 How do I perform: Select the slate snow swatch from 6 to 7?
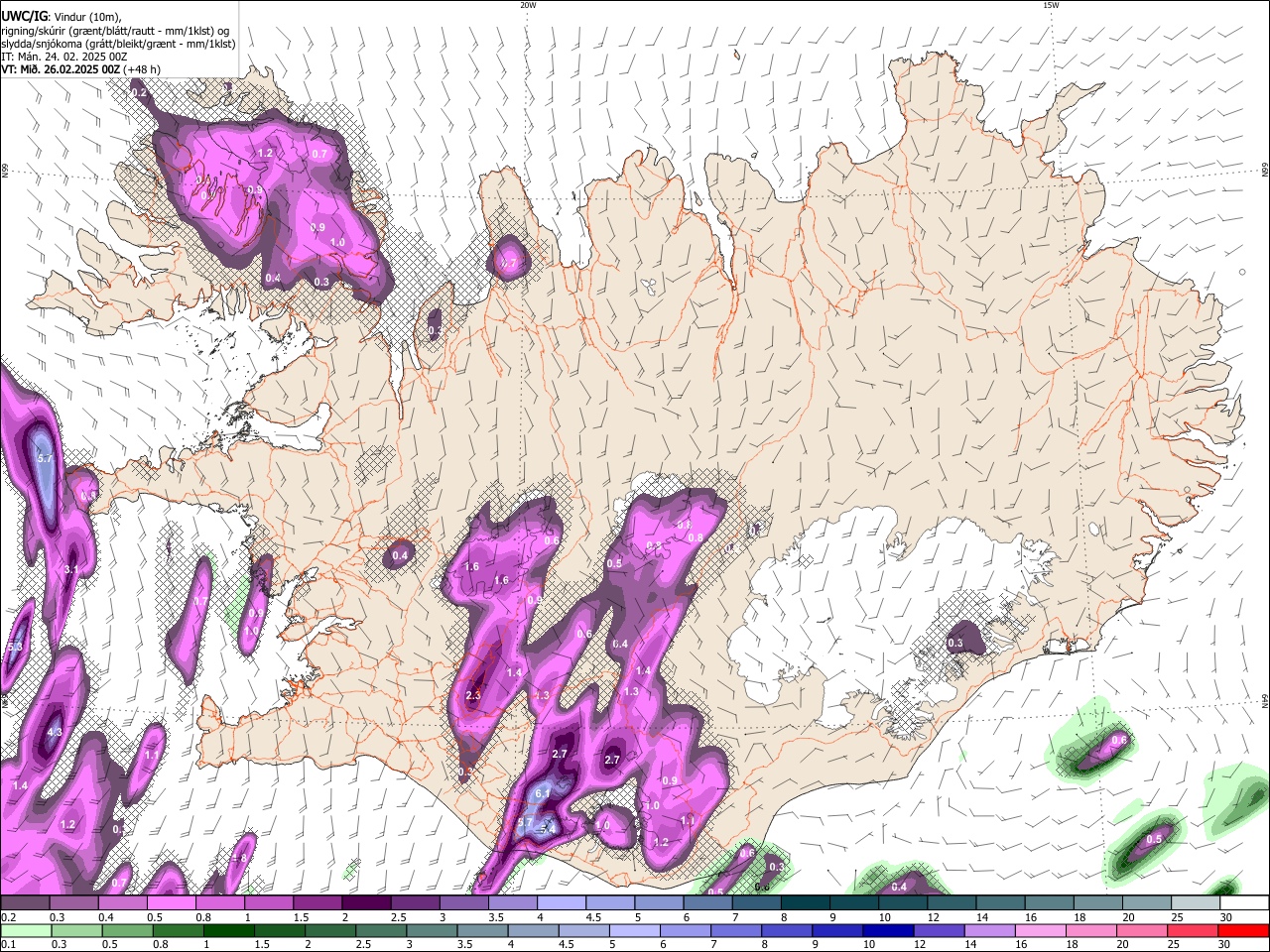(708, 903)
